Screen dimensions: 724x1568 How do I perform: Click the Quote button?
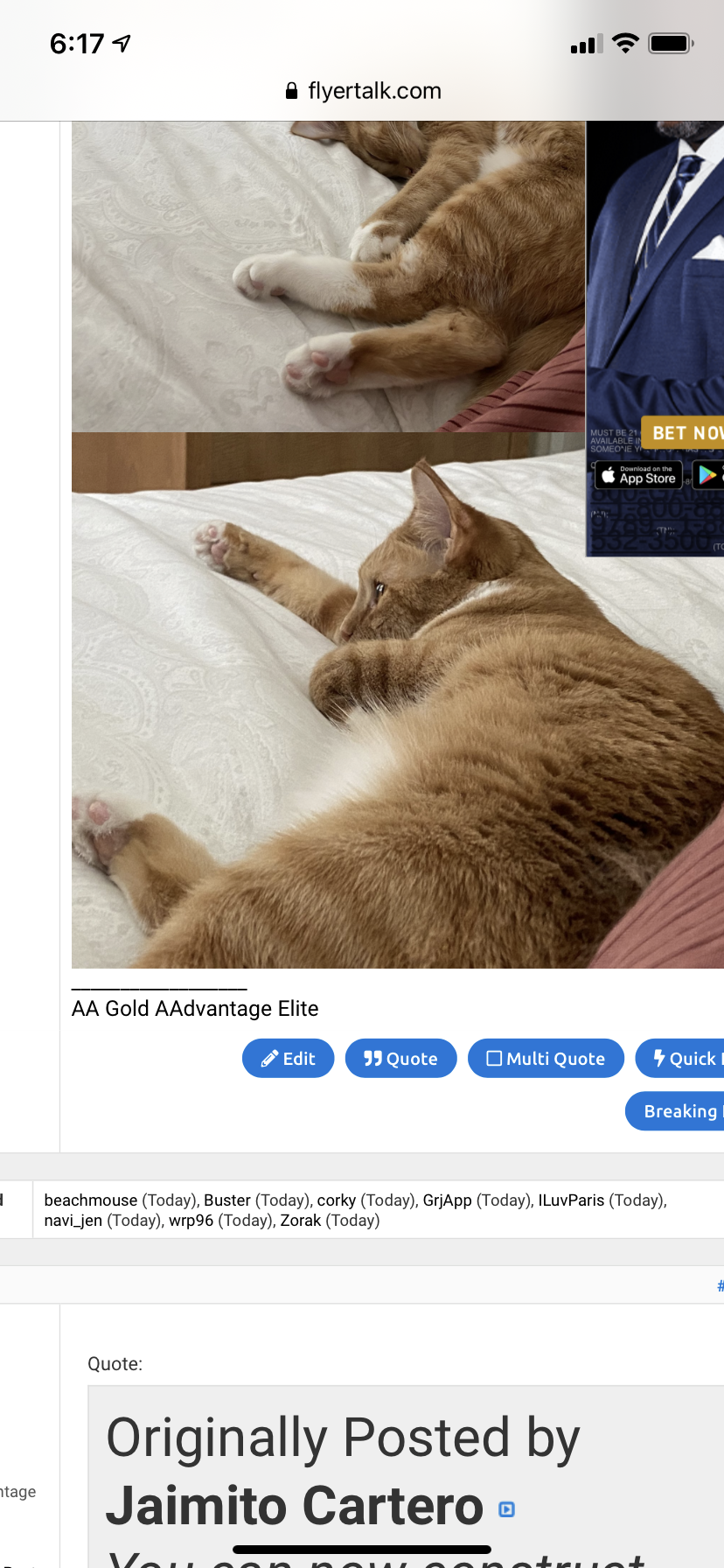400,1058
